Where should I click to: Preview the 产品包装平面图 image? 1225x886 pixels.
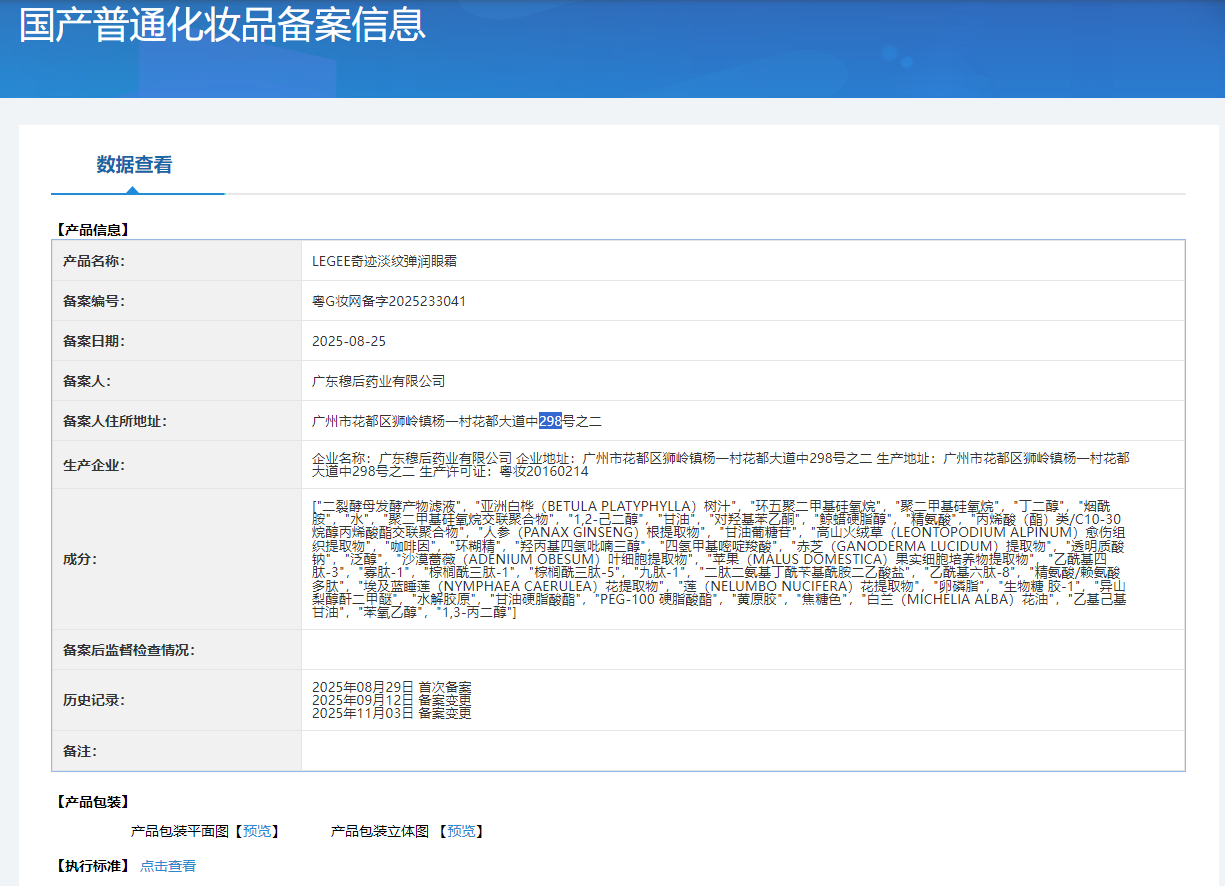point(256,831)
